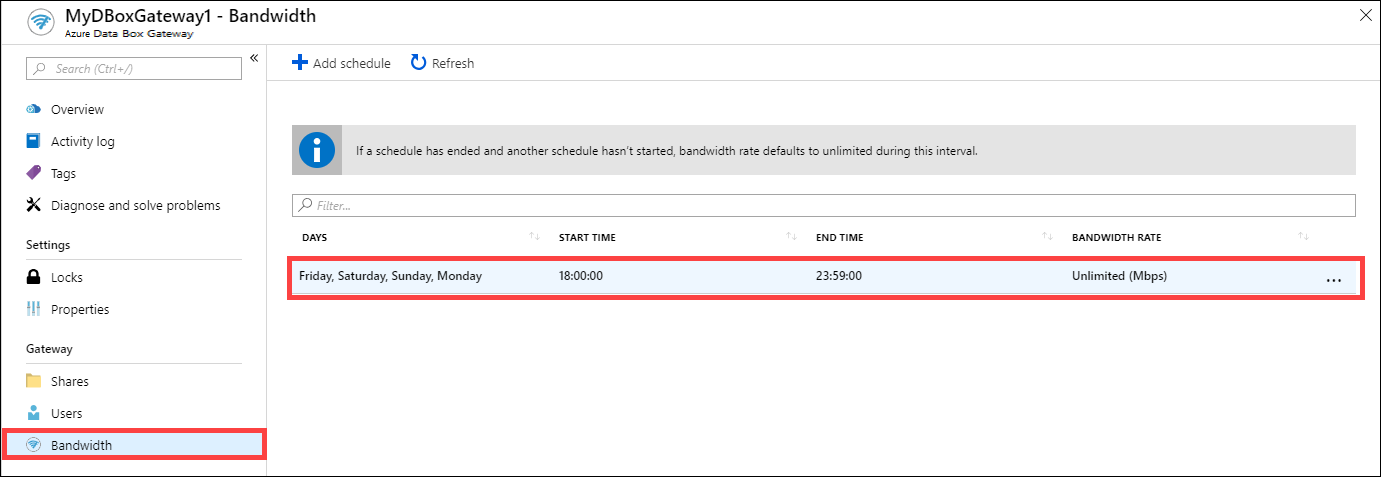Click the Diagnose wrench icon
The image size is (1381, 477).
[33, 205]
